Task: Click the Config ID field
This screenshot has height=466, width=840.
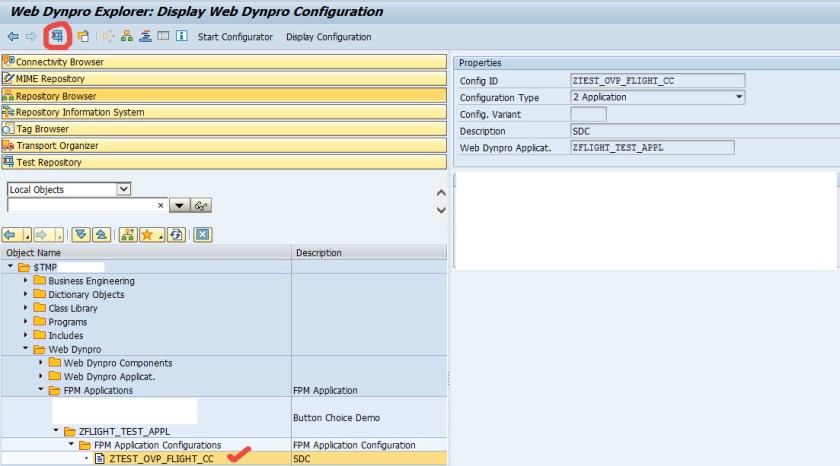Action: pos(657,81)
